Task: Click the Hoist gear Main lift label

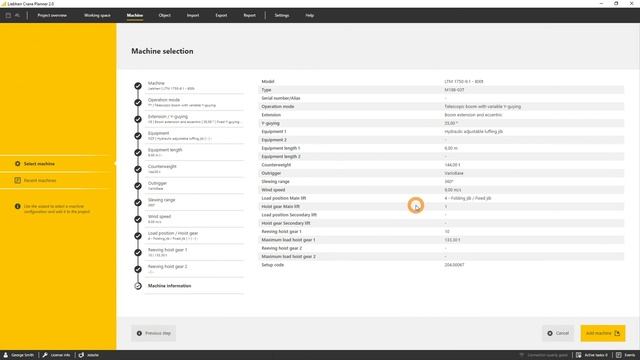Action: (280, 207)
